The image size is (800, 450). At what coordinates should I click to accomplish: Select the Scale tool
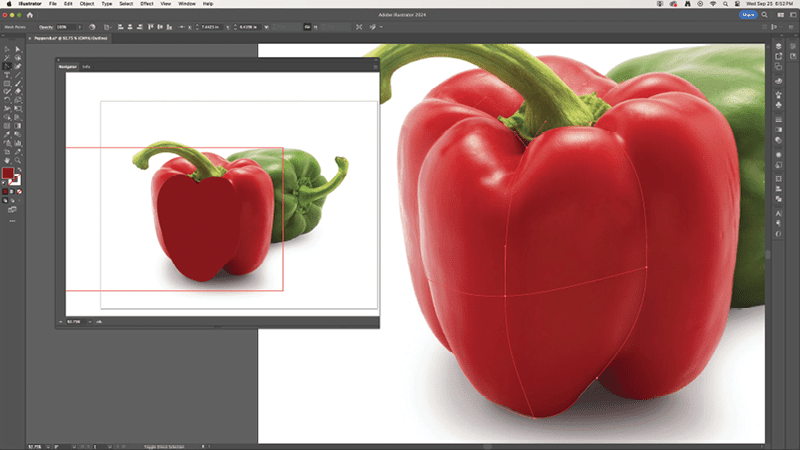tap(18, 101)
